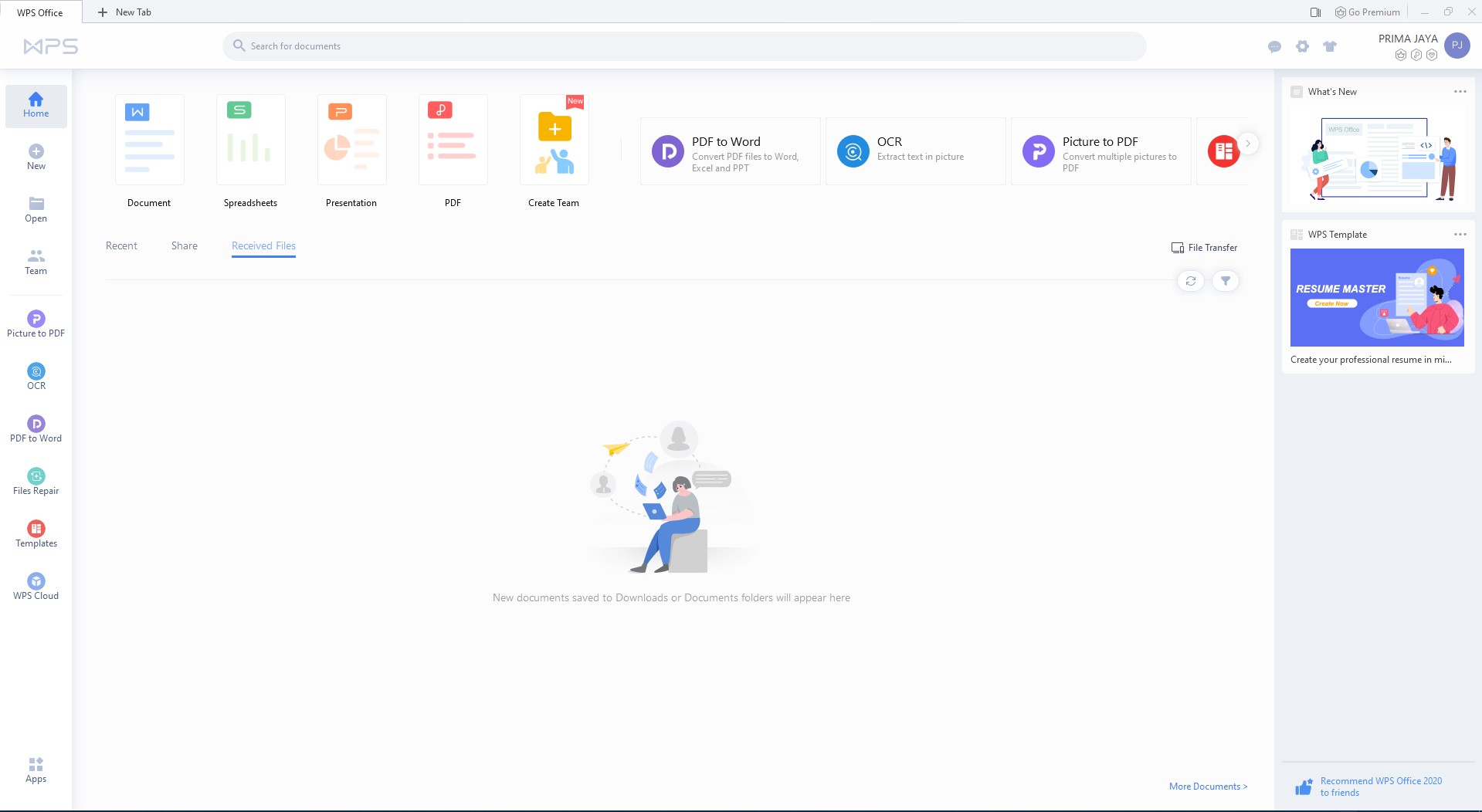This screenshot has height=812, width=1482.
Task: Show more tools with the right chevron
Action: tap(1248, 144)
